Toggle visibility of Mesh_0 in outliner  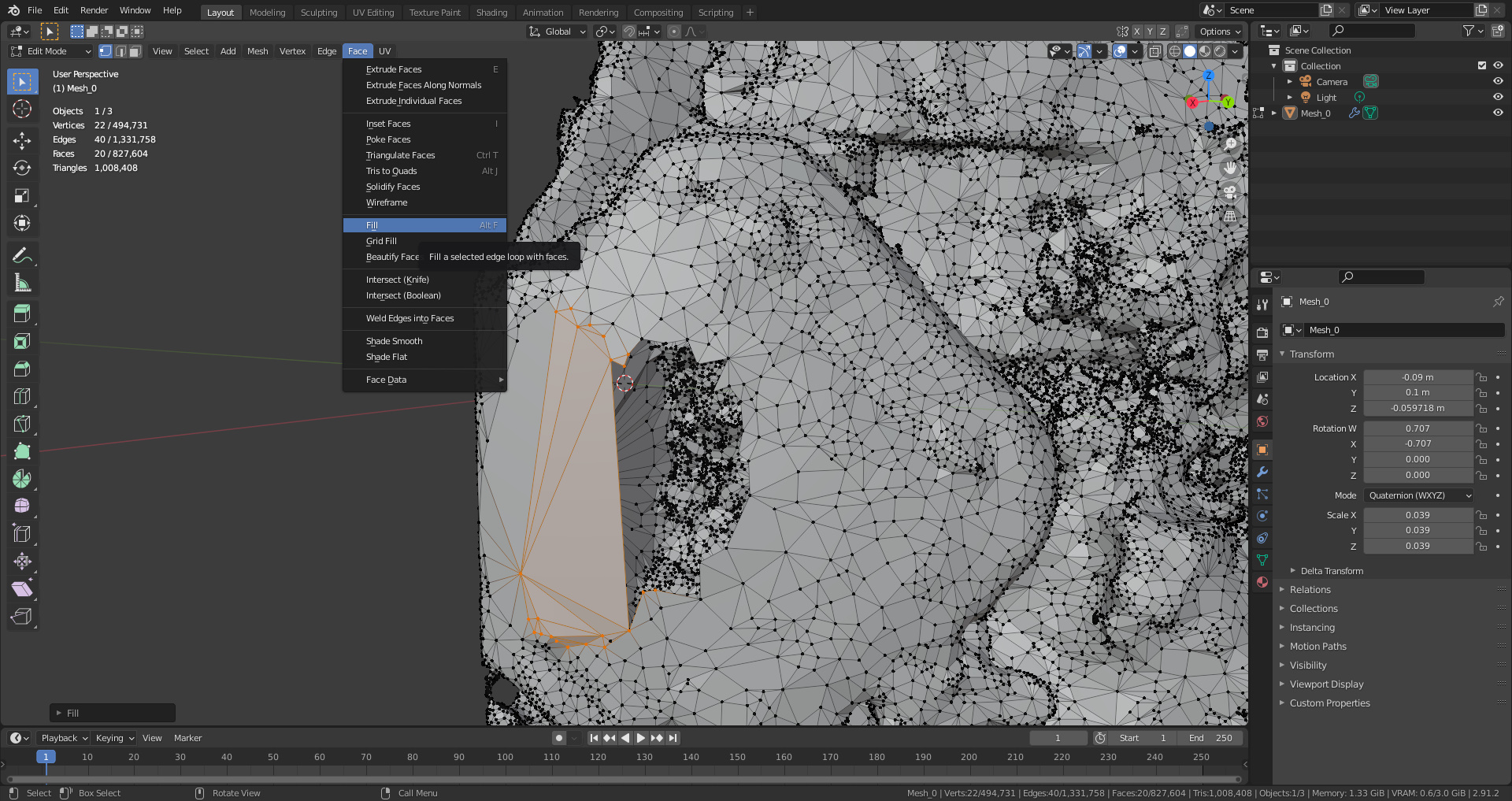(x=1498, y=113)
